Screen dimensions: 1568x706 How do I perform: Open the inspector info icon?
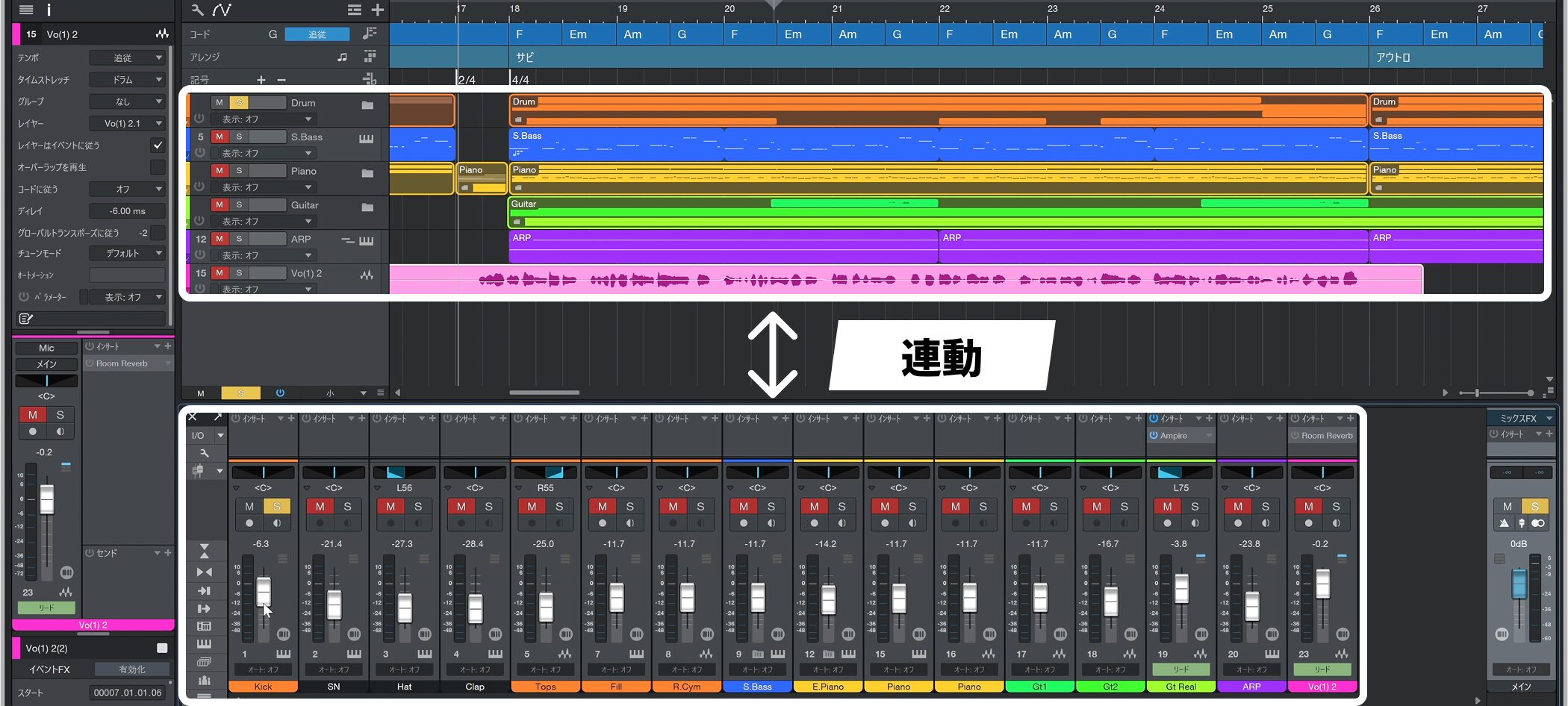pyautogui.click(x=49, y=10)
